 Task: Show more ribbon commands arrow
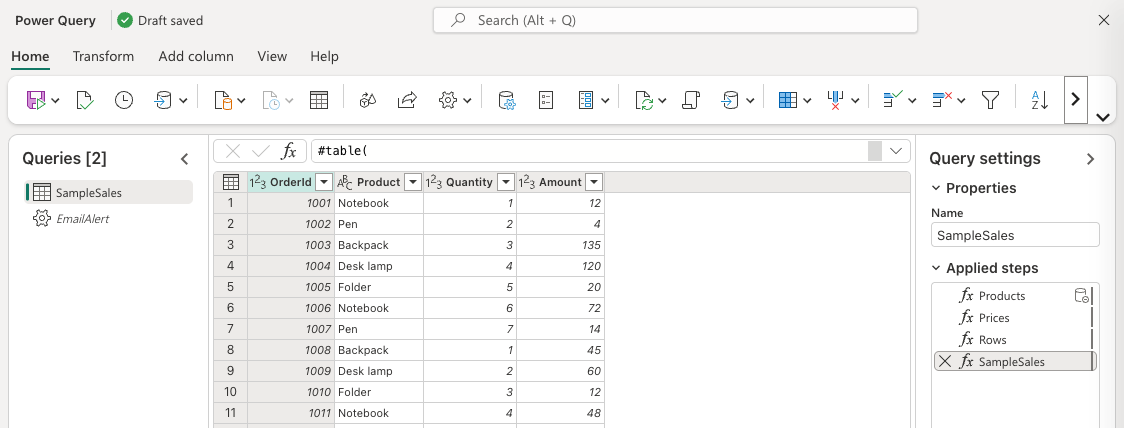(1076, 100)
